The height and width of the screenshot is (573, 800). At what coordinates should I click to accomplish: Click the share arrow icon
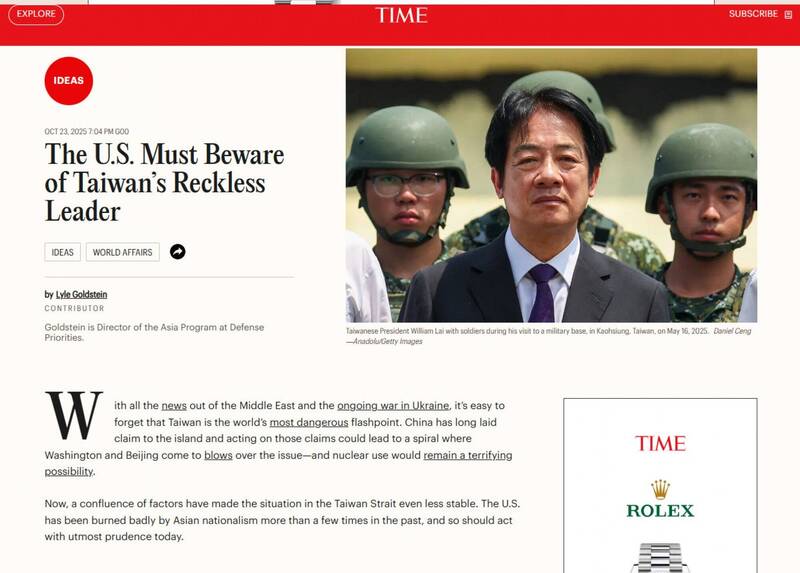click(x=177, y=252)
